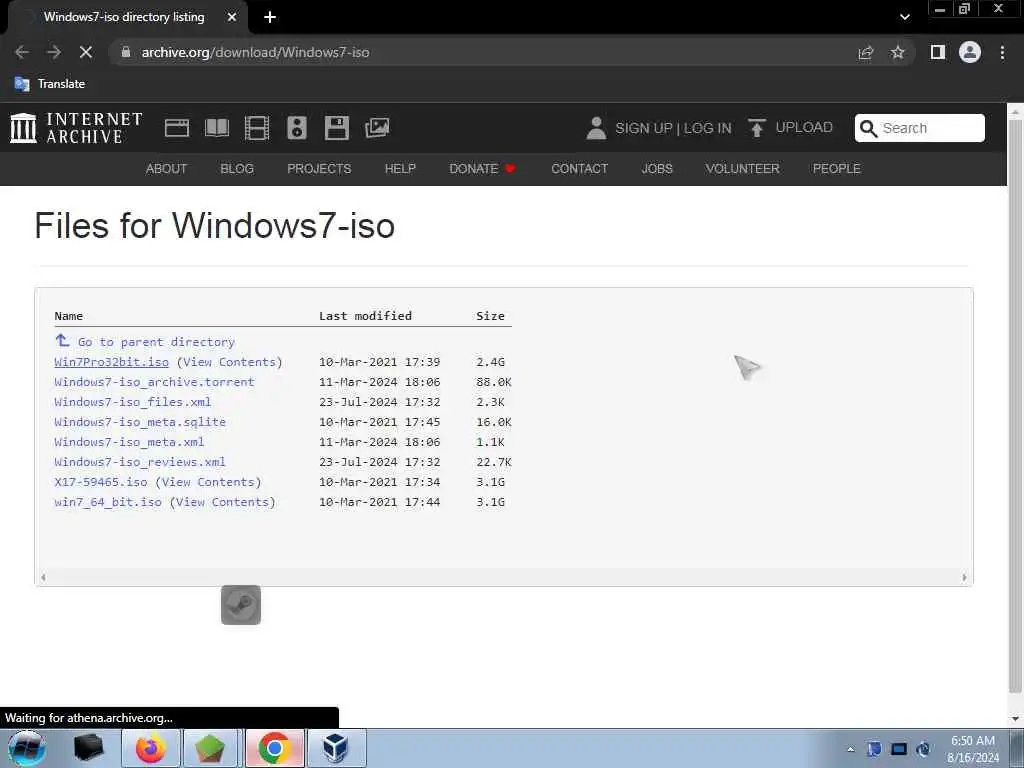Open the Video film strip icon
The image size is (1024, 768).
[x=257, y=128]
